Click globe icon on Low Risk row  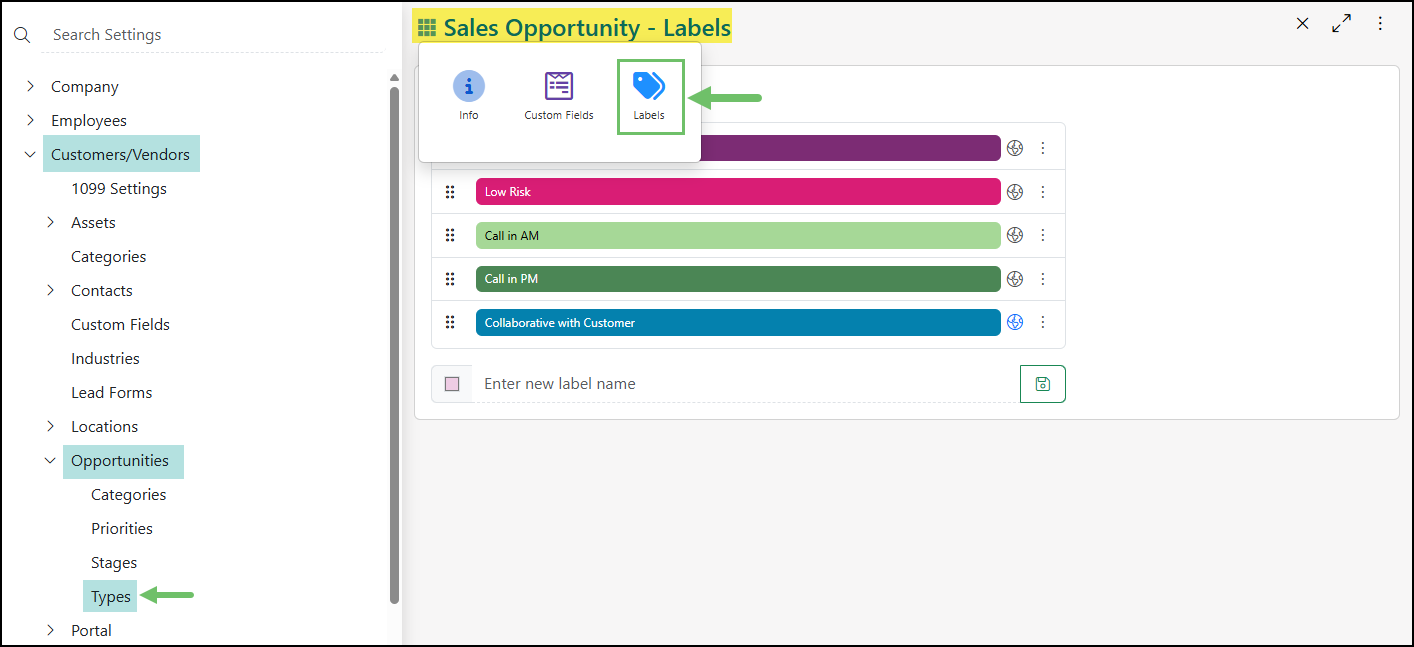click(x=1015, y=192)
